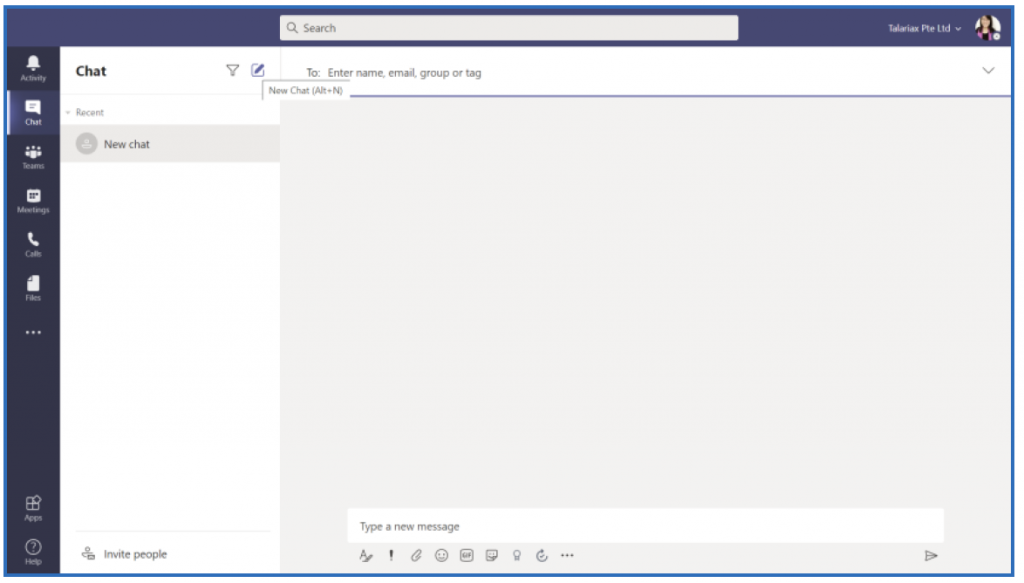Viewport: 1024px width, 583px height.
Task: Set message delivery importance
Action: coord(391,555)
